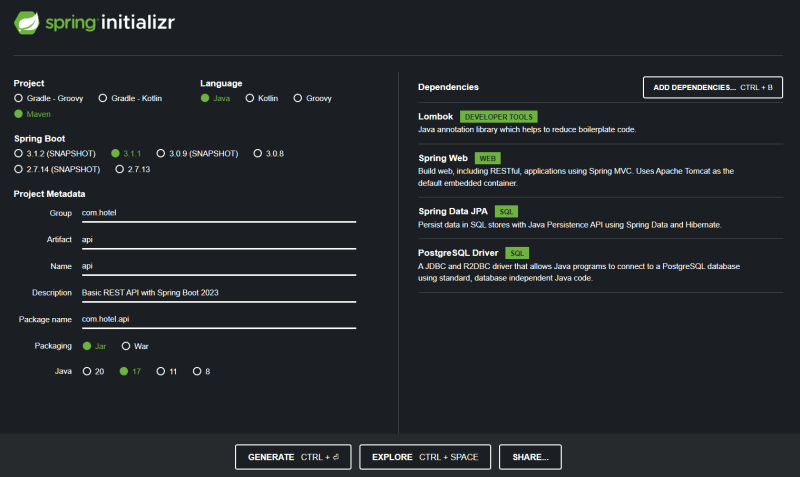800x477 pixels.
Task: Click the spring initializr wordmark
Action: click(x=110, y=22)
